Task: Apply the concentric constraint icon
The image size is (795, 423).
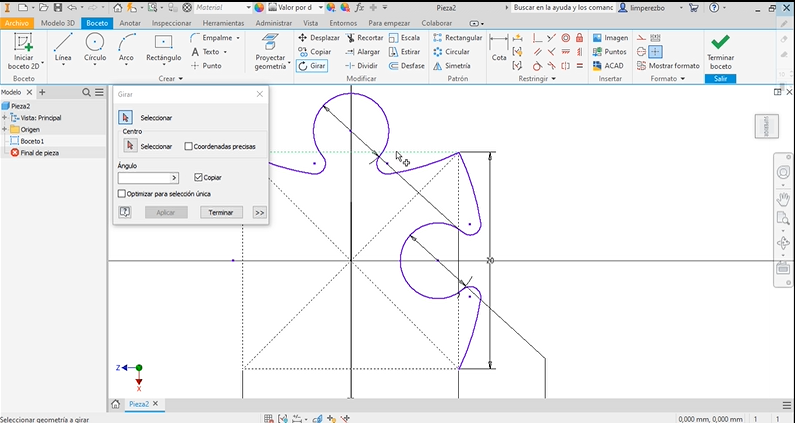Action: (x=566, y=38)
